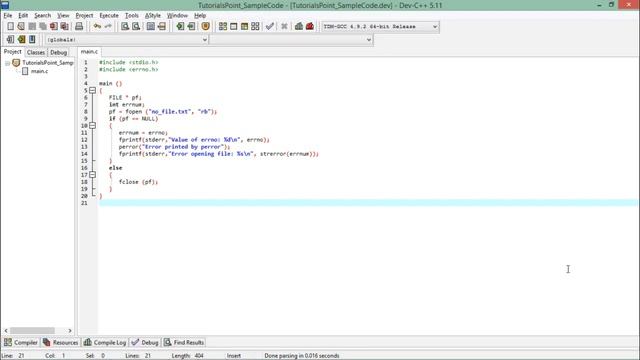The image size is (640, 360).
Task: Click the Goto Function toolbar icon
Action: 151,27
